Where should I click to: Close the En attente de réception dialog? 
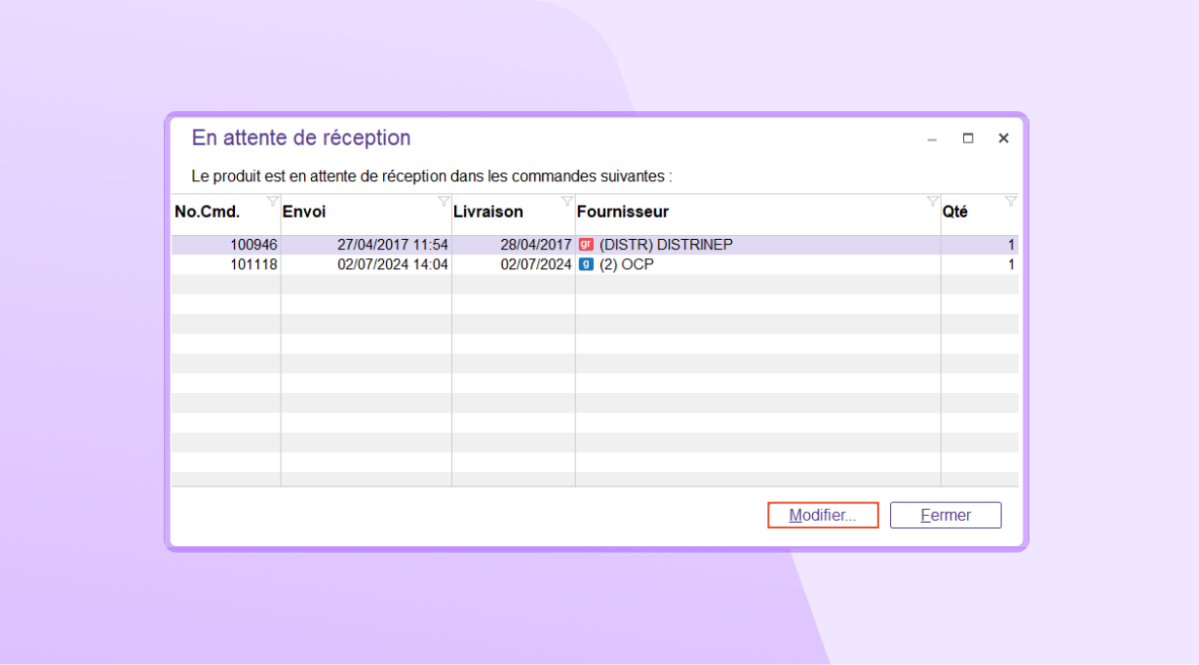coord(1003,139)
